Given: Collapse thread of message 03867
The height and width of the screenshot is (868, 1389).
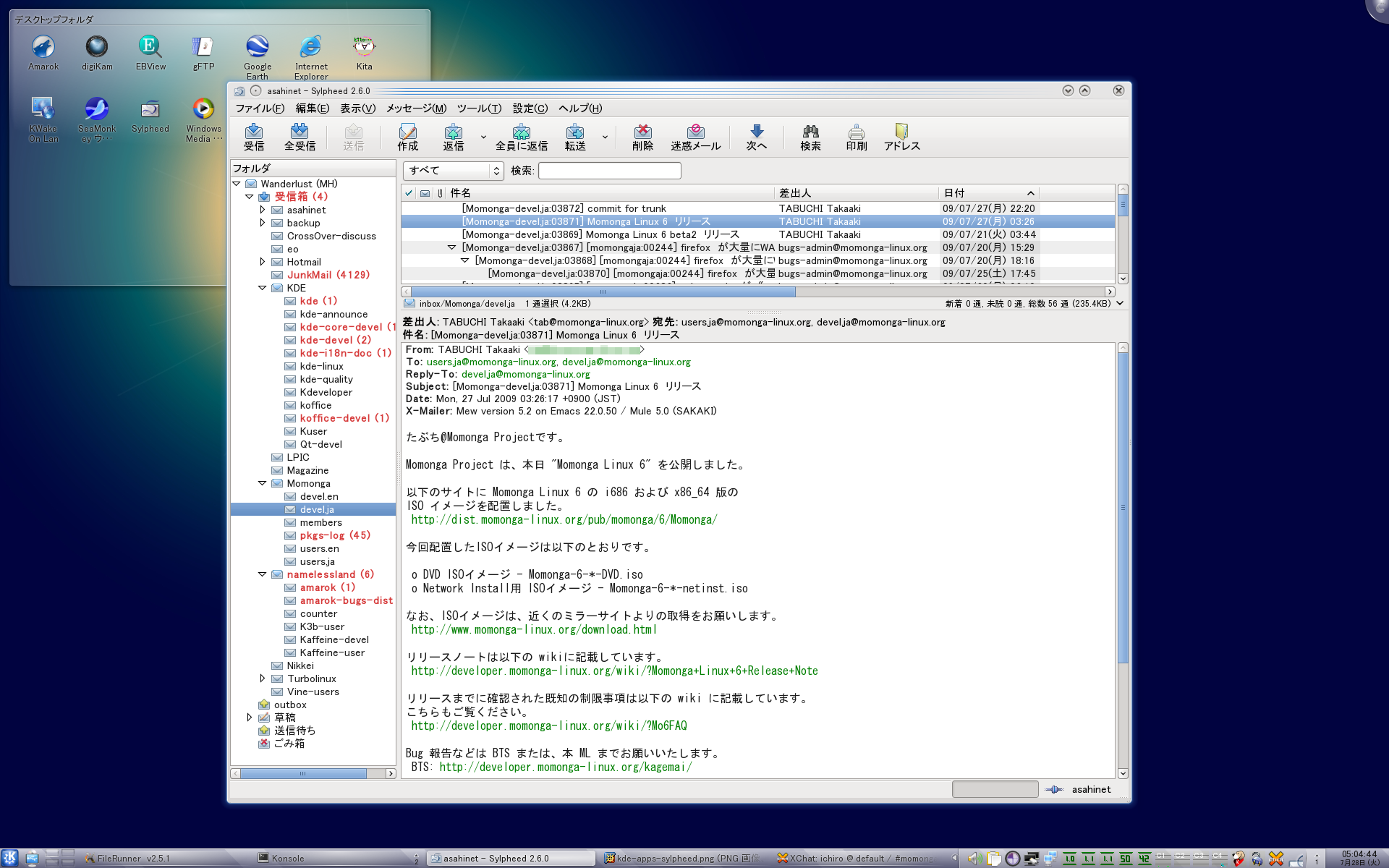Looking at the screenshot, I should pyautogui.click(x=452, y=247).
